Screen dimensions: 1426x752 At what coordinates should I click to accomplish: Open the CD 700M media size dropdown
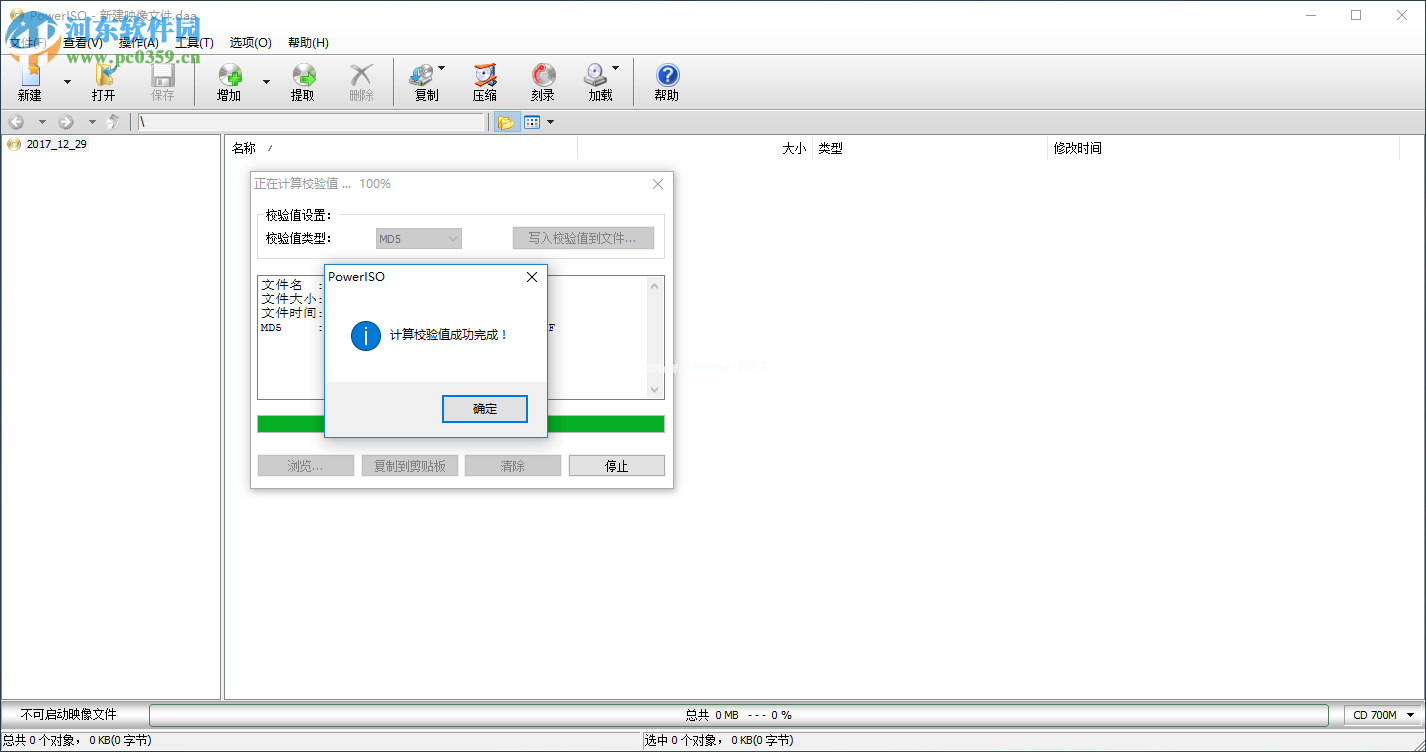1384,715
